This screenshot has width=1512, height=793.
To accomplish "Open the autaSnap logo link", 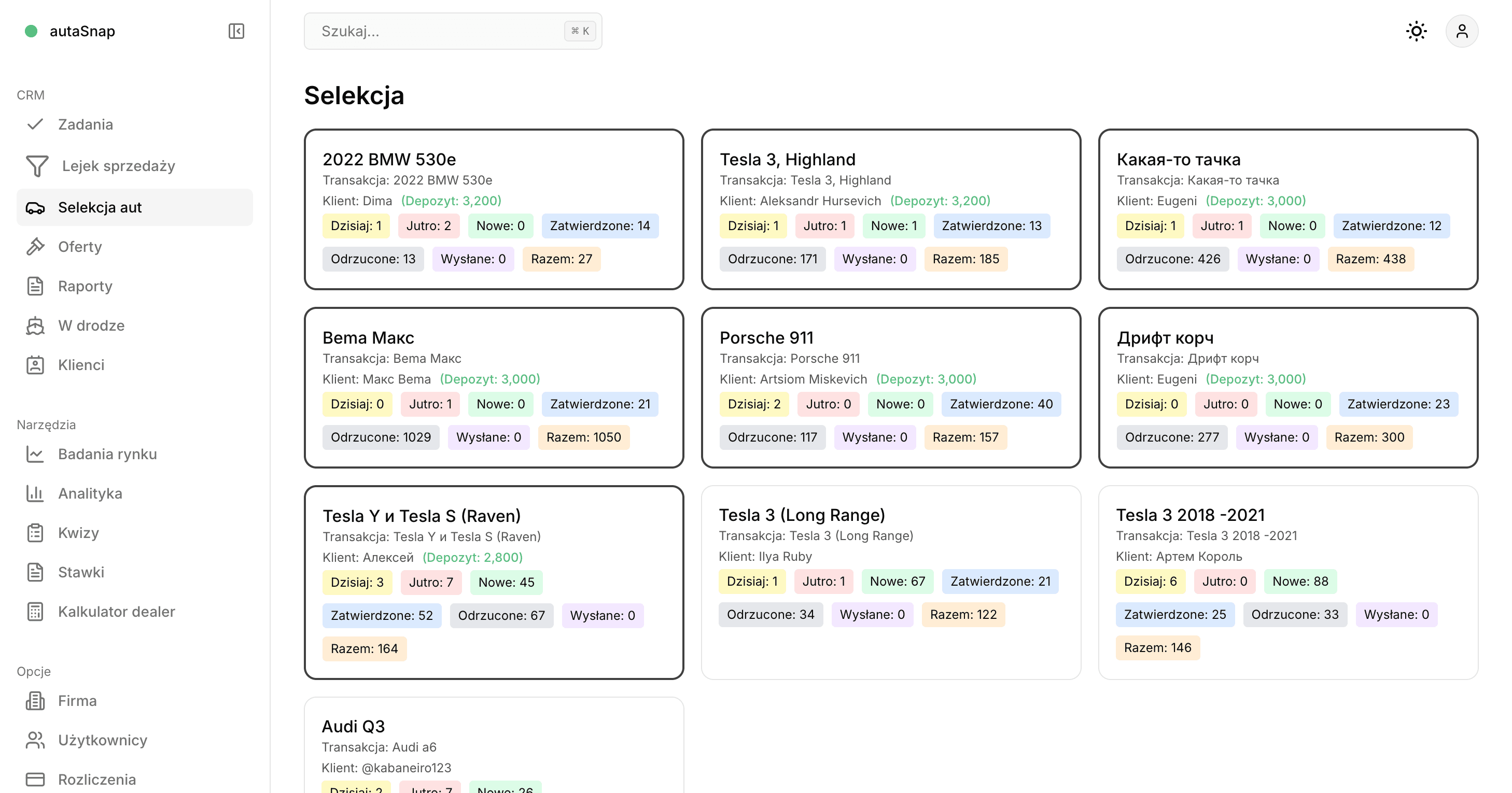I will click(x=71, y=31).
